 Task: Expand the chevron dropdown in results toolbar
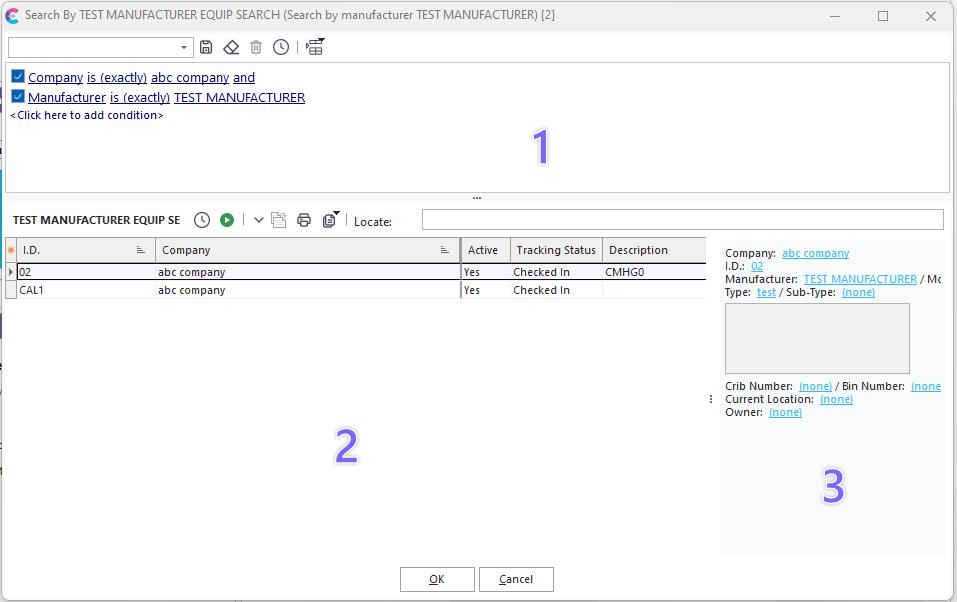(x=259, y=220)
